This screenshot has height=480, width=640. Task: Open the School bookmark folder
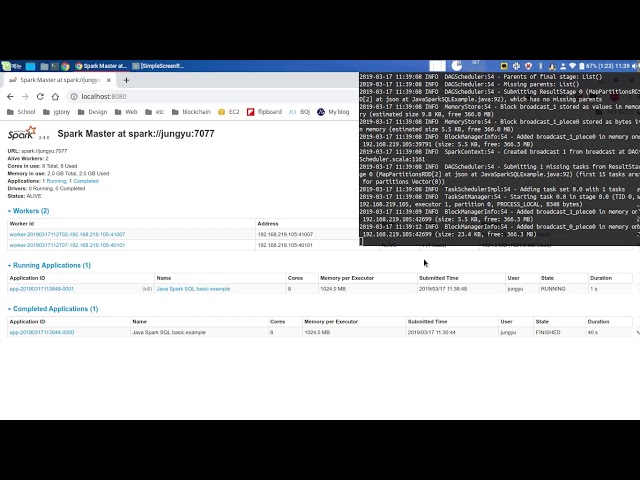pos(21,112)
